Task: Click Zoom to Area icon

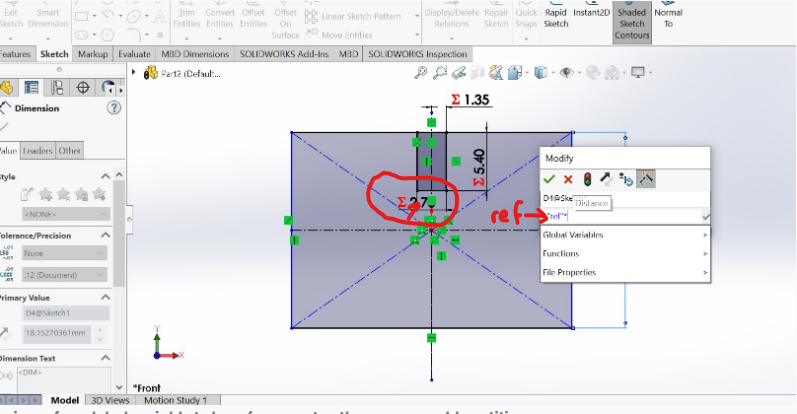Action: pyautogui.click(x=440, y=73)
